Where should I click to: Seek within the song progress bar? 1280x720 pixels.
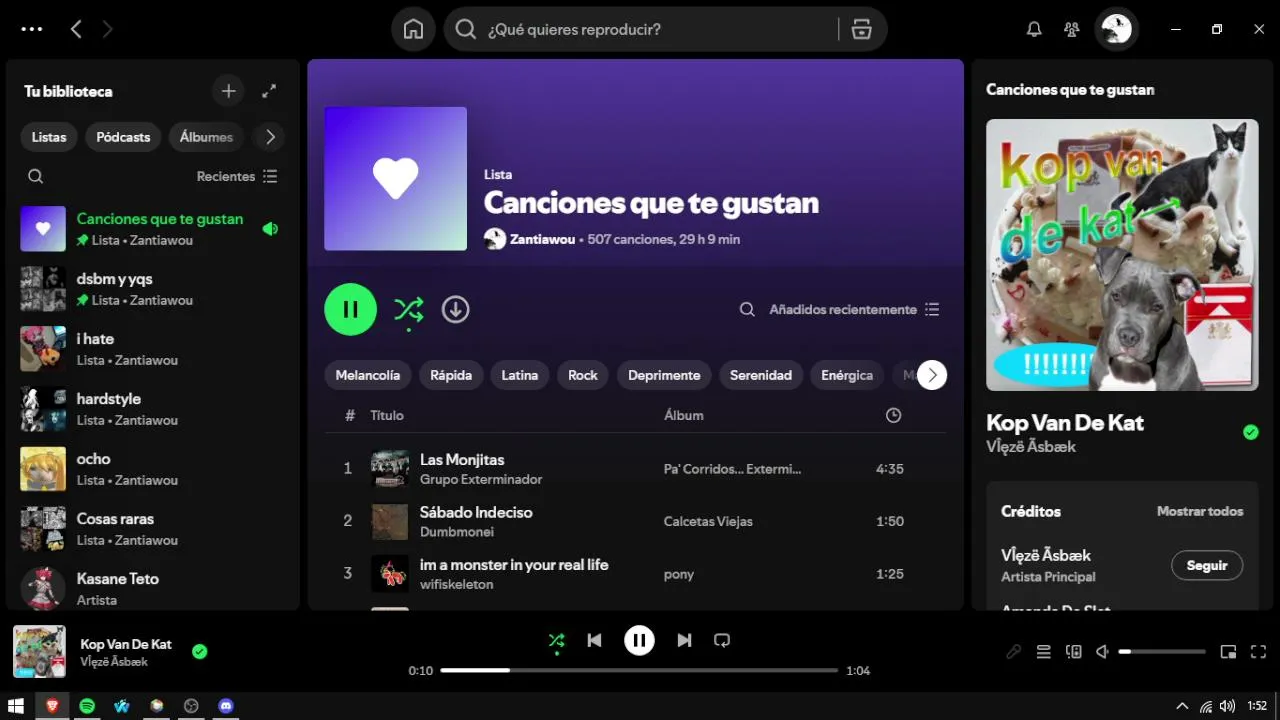[639, 670]
